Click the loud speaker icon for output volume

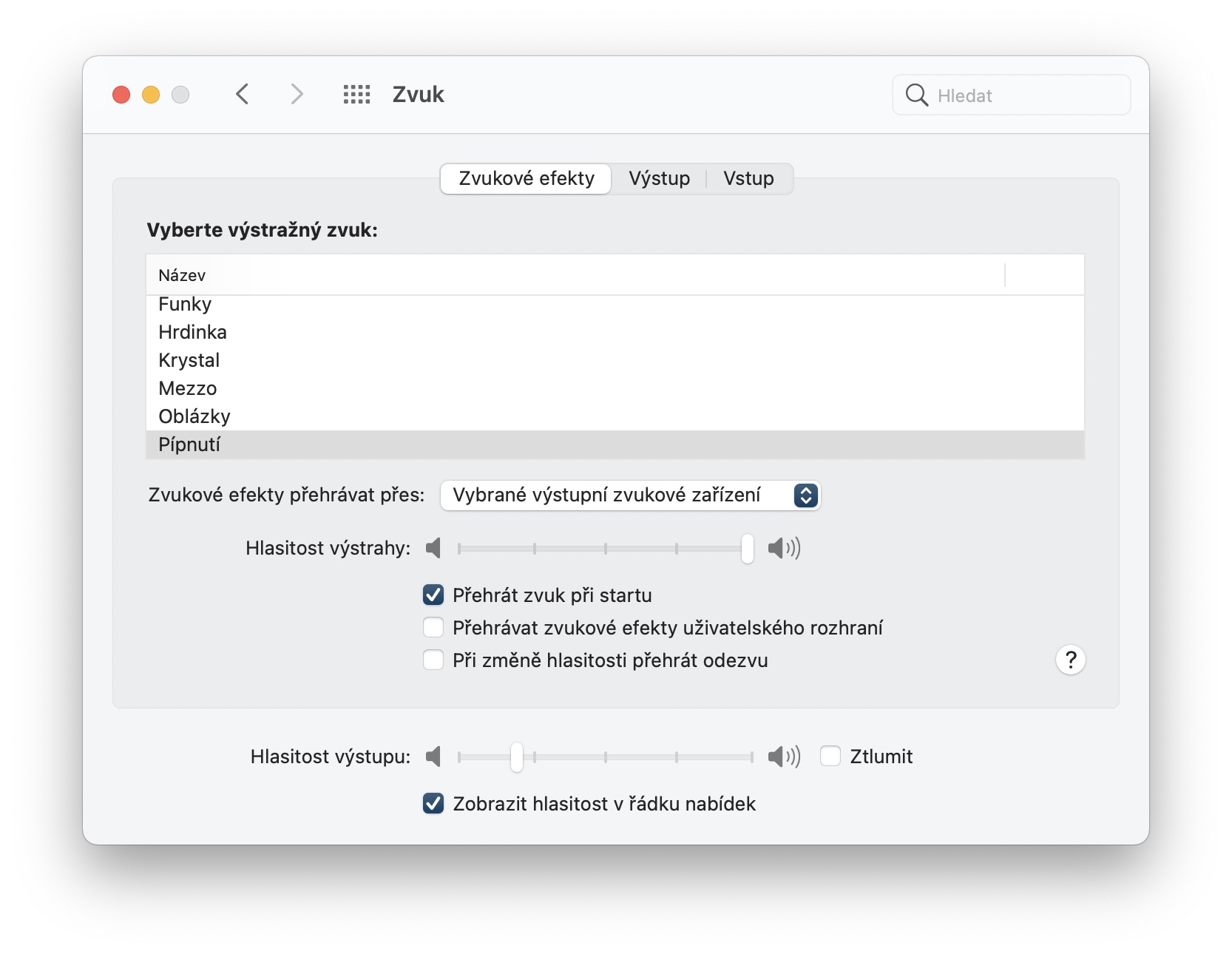tap(783, 757)
